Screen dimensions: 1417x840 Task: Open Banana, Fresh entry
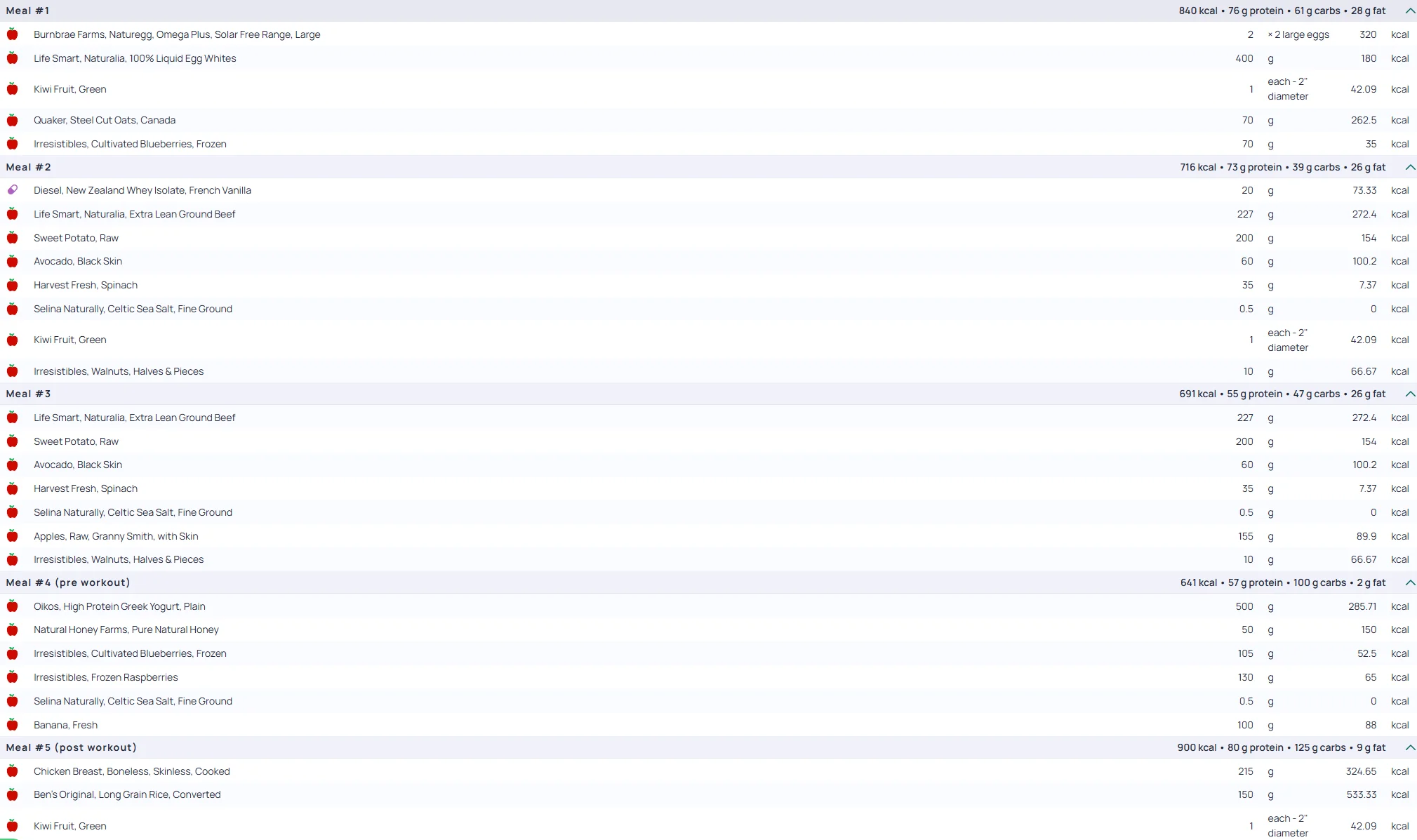(66, 725)
